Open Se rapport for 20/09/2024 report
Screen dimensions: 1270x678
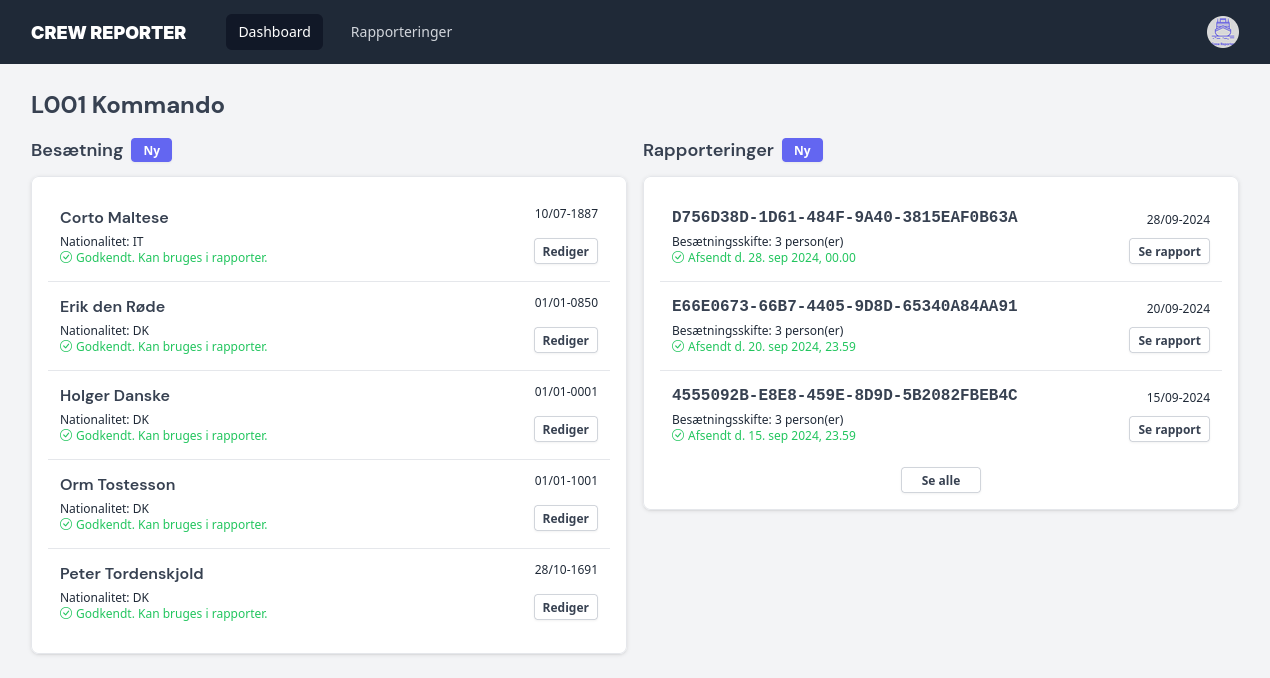(x=1169, y=340)
